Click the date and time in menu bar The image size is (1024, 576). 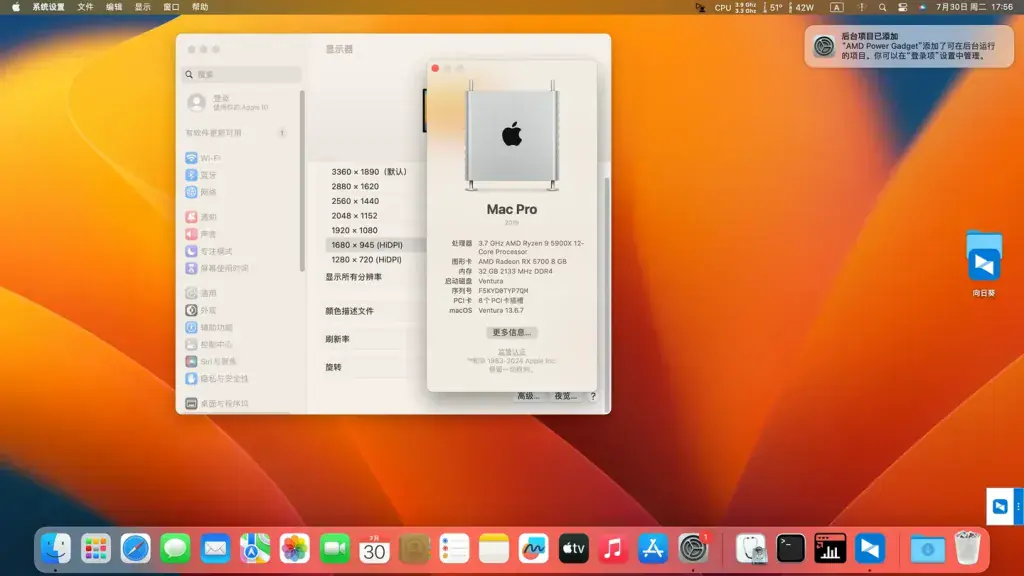coord(974,7)
